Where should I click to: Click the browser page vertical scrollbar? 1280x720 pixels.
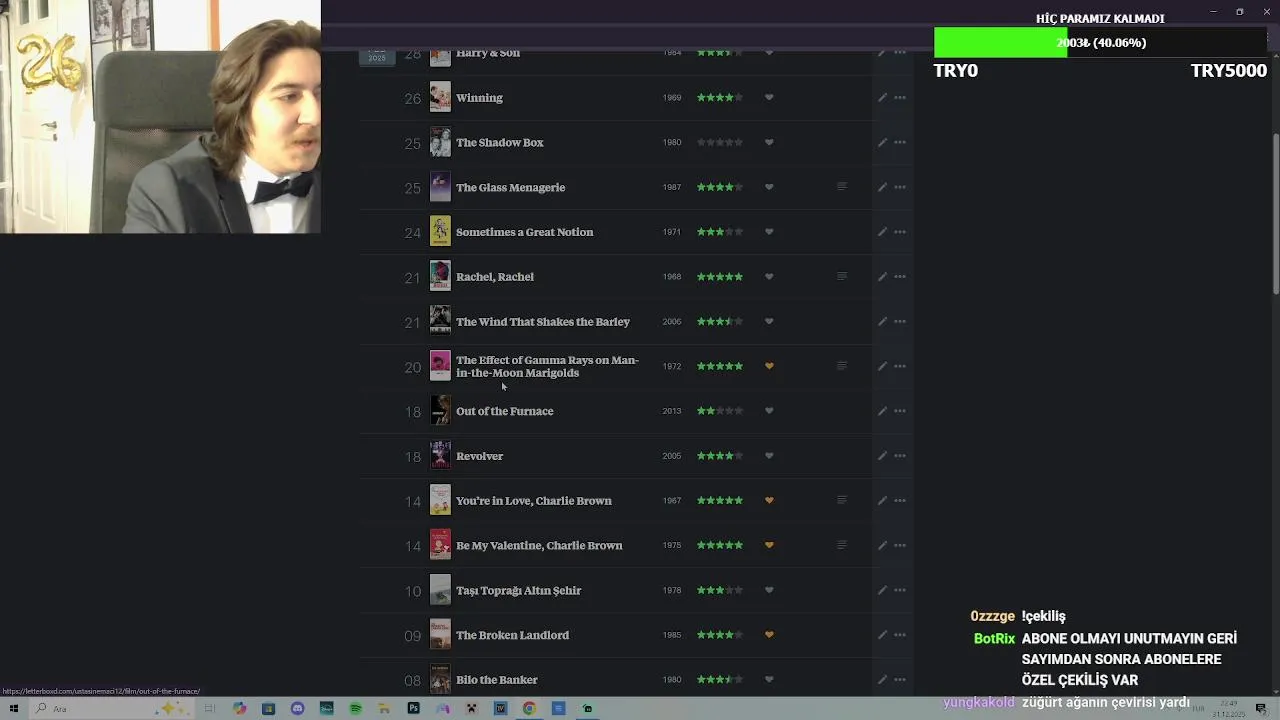click(1275, 215)
